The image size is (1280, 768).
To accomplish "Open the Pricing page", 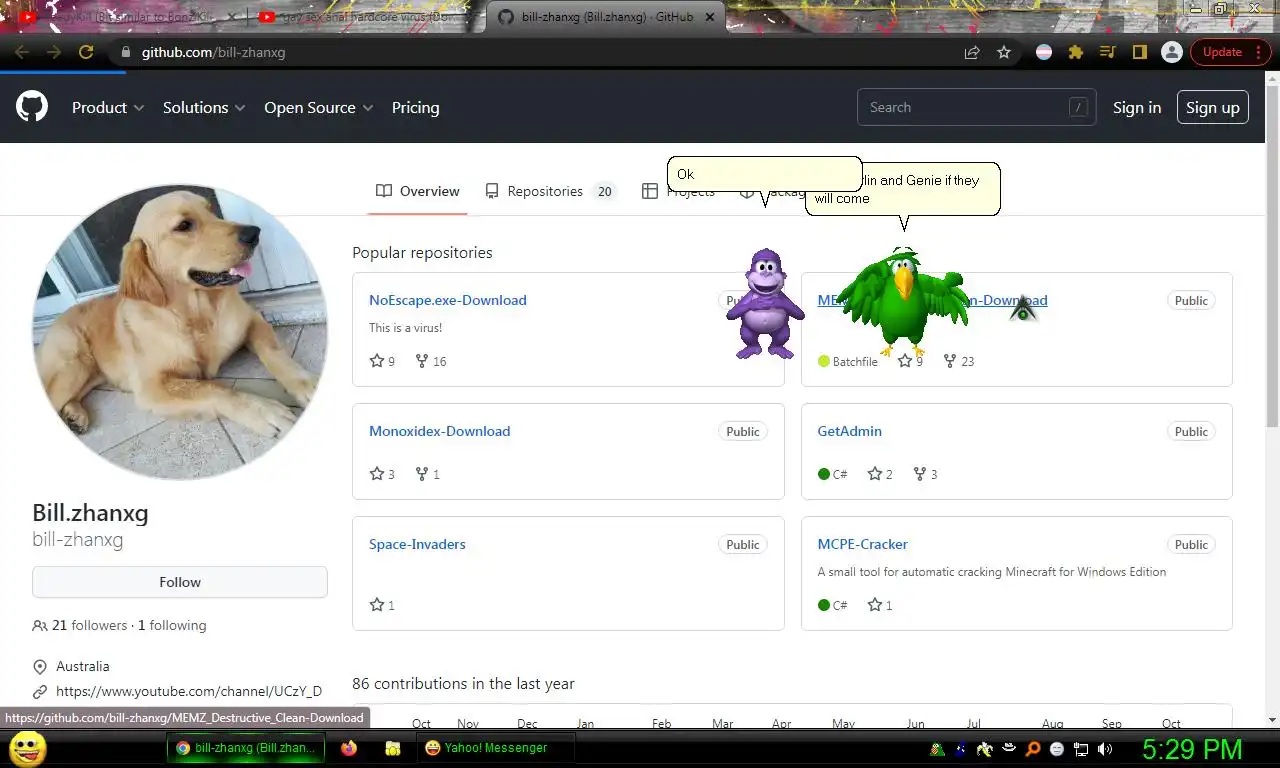I will pos(415,107).
